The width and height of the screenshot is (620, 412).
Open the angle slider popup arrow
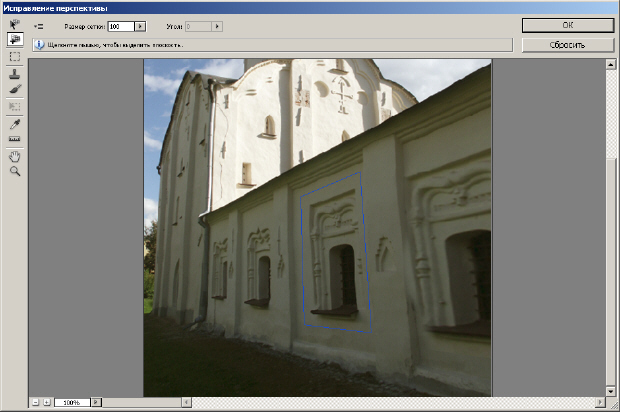pyautogui.click(x=218, y=26)
